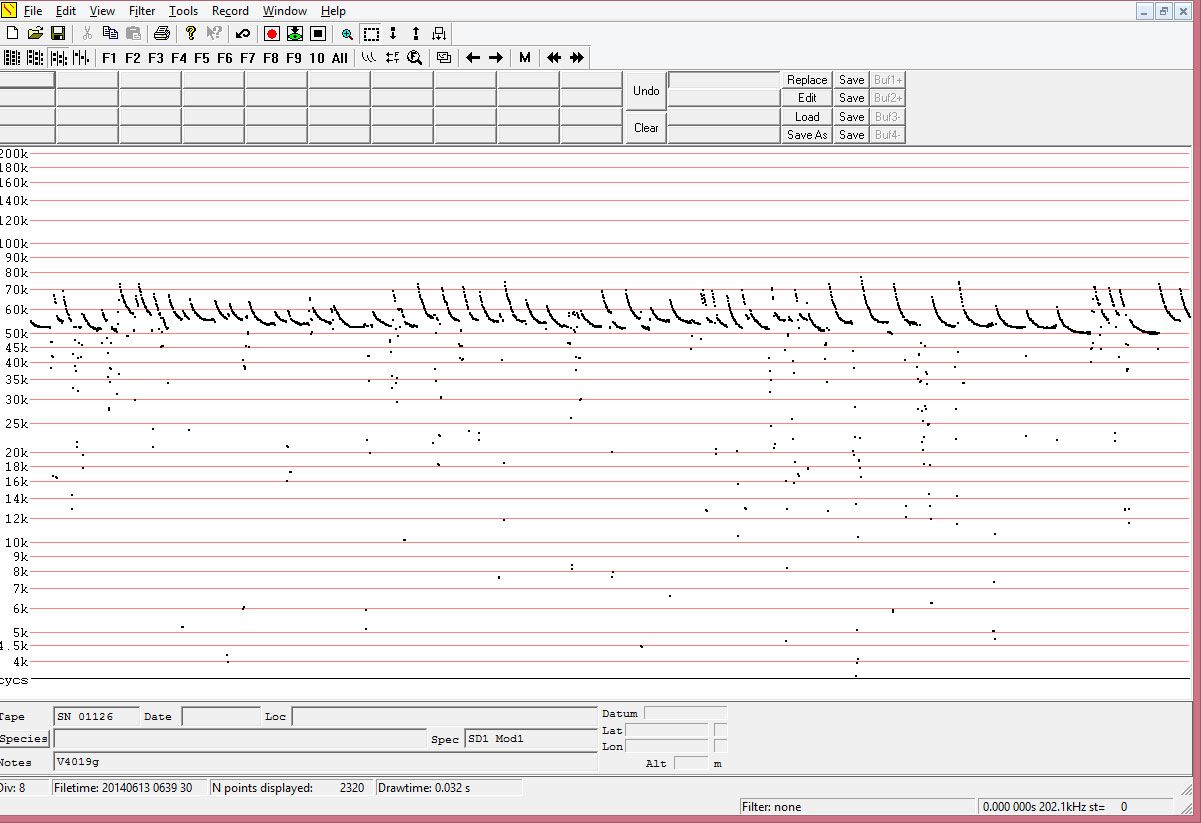Image resolution: width=1201 pixels, height=823 pixels.
Task: Click the dashed rectangle selection tool
Action: pos(371,33)
